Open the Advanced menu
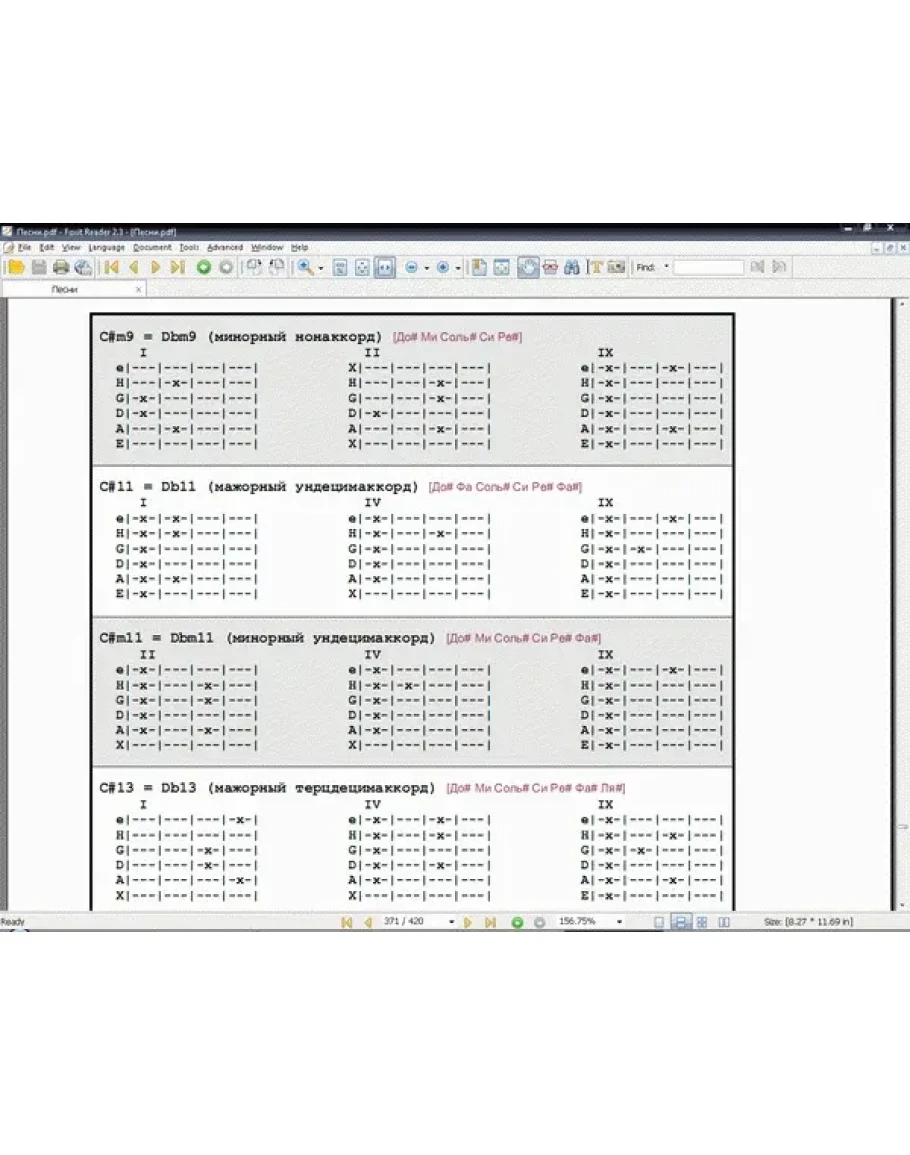Viewport: 910px width, 1155px height. coord(224,247)
